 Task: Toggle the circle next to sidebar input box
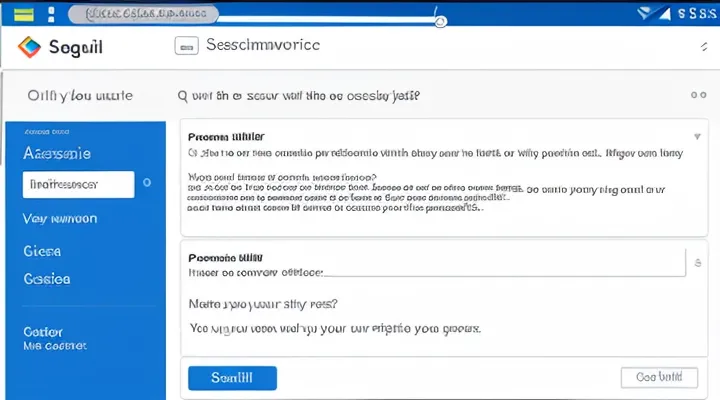[147, 183]
